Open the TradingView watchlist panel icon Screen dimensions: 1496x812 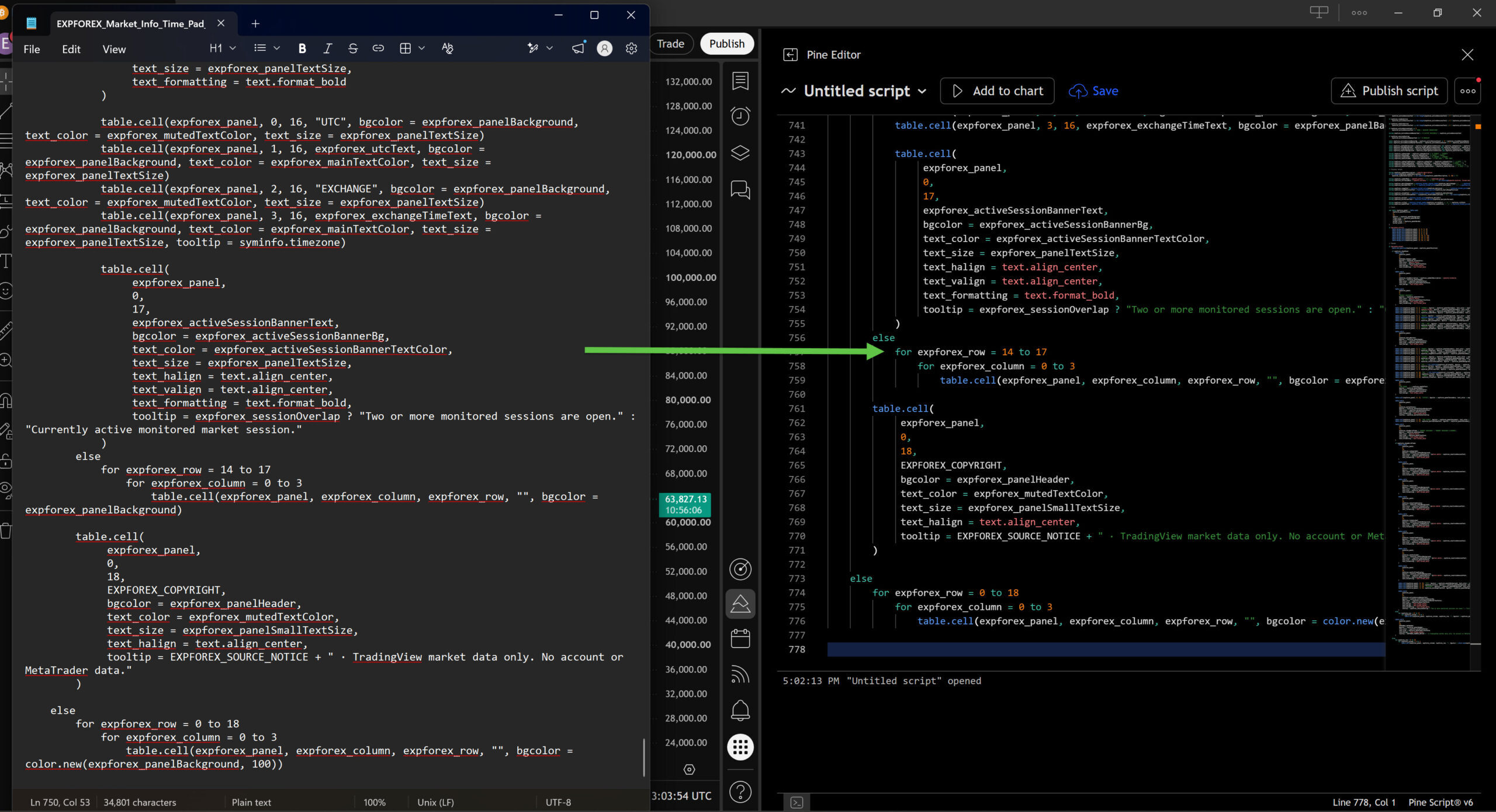[740, 81]
